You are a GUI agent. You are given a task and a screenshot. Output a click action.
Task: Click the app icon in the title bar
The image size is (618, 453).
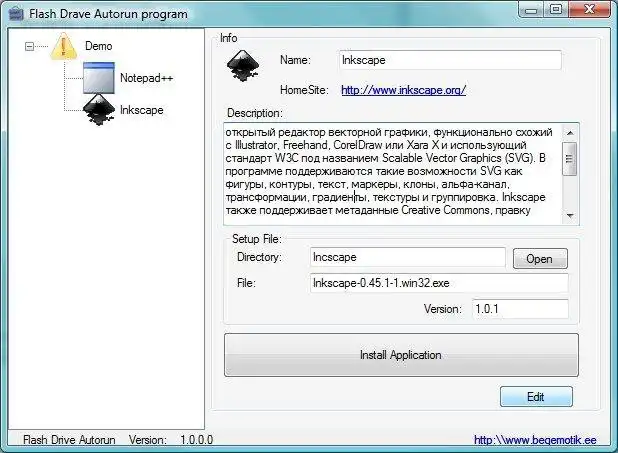(16, 14)
